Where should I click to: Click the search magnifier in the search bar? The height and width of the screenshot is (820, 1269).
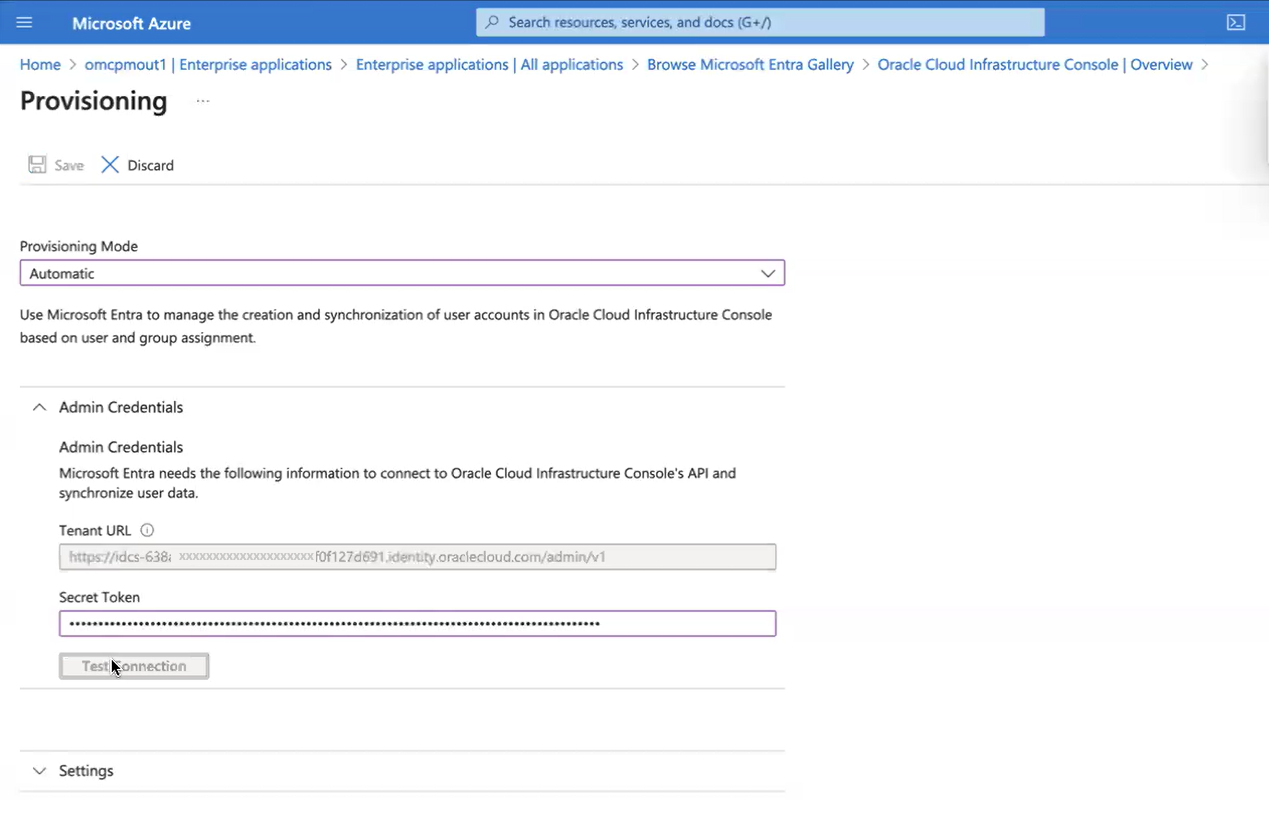point(493,21)
